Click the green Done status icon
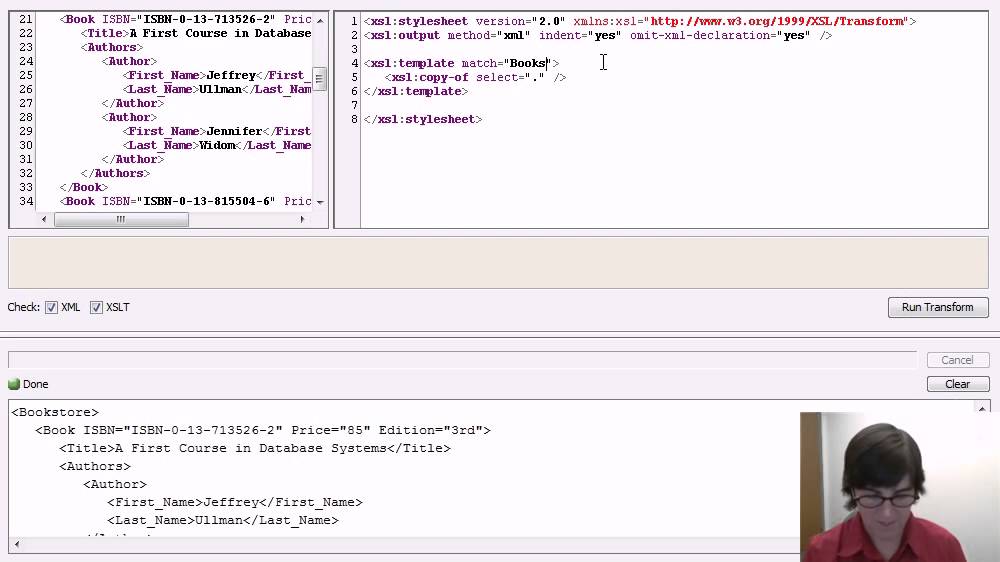 point(14,384)
